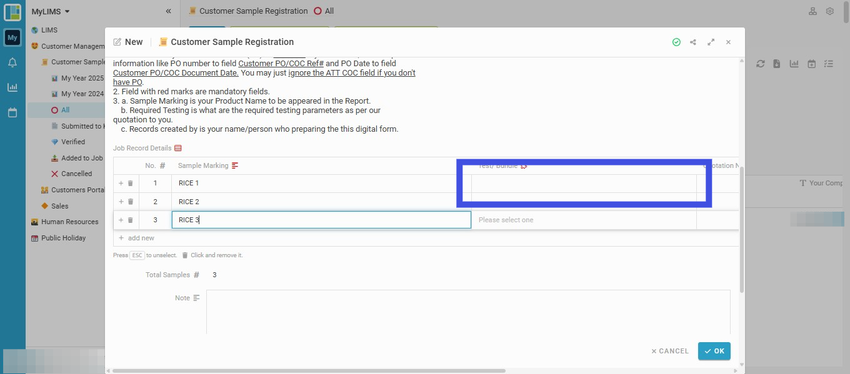Click the green check status icon
The image size is (850, 374).
(x=676, y=42)
